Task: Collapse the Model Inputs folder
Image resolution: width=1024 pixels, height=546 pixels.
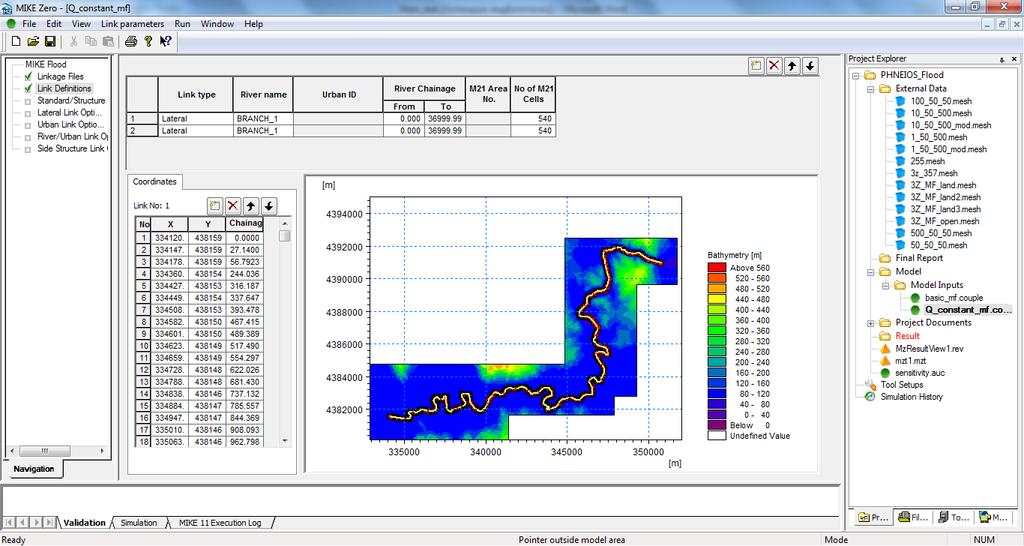Action: coord(886,285)
